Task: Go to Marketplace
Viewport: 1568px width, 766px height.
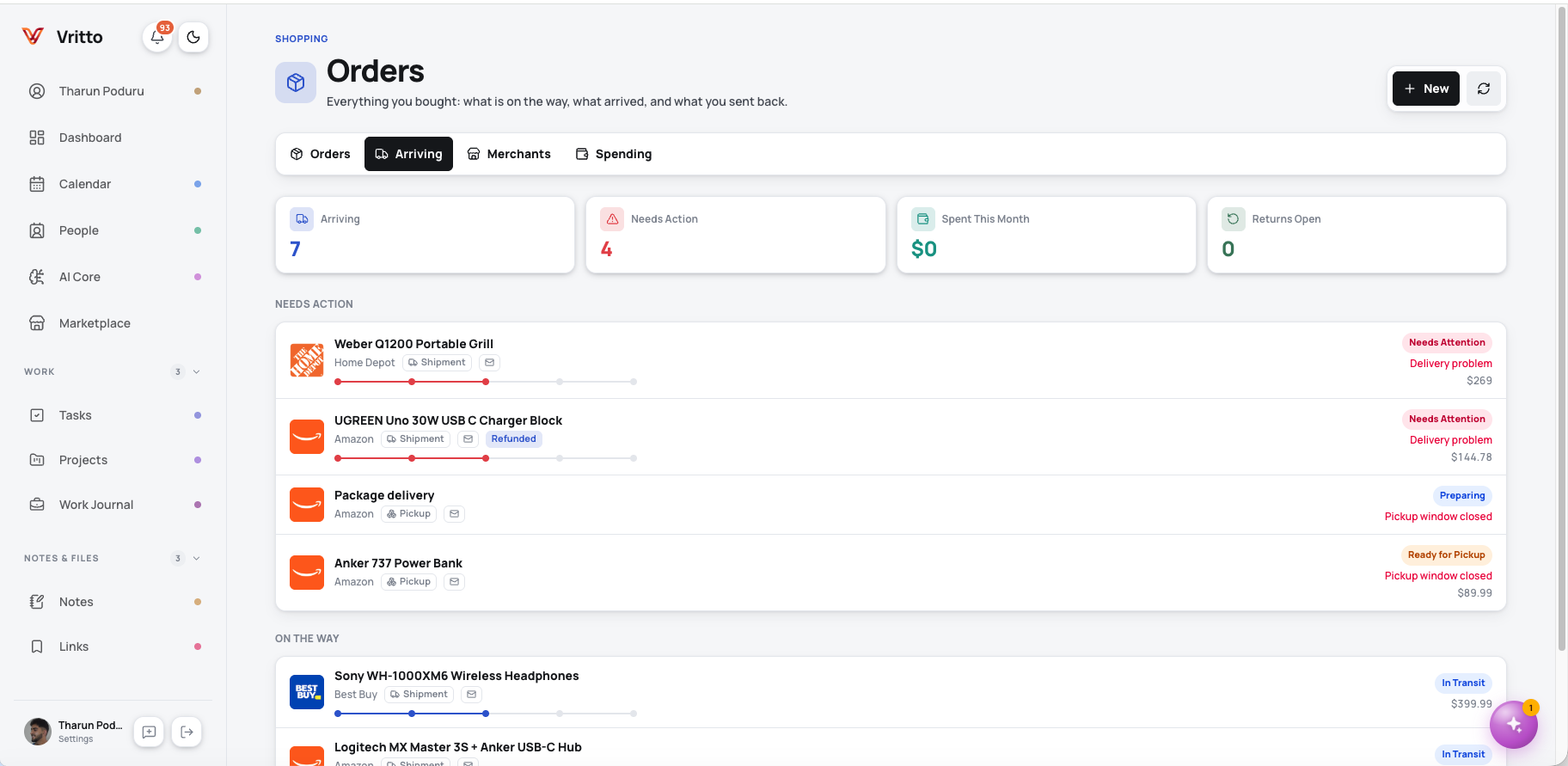Action: [115, 323]
